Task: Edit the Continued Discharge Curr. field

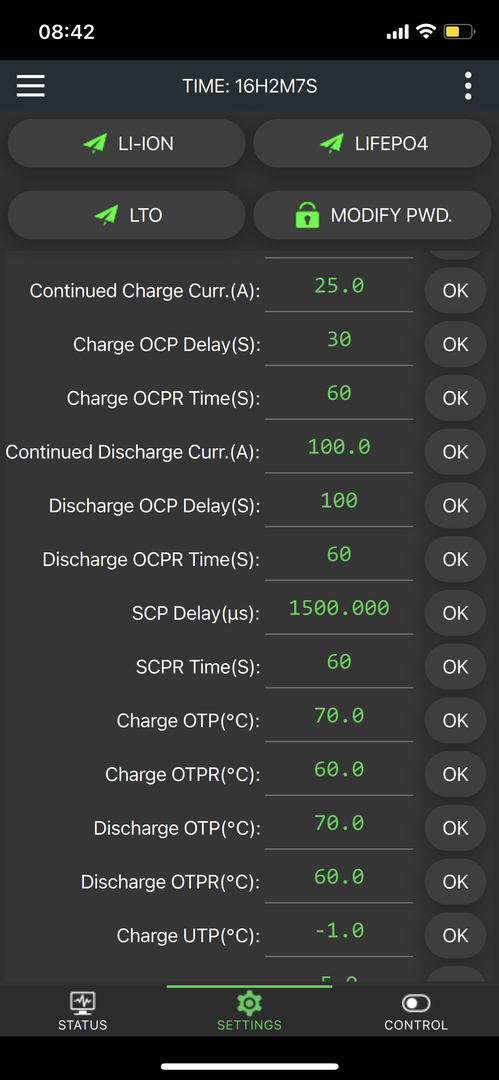Action: coord(339,449)
